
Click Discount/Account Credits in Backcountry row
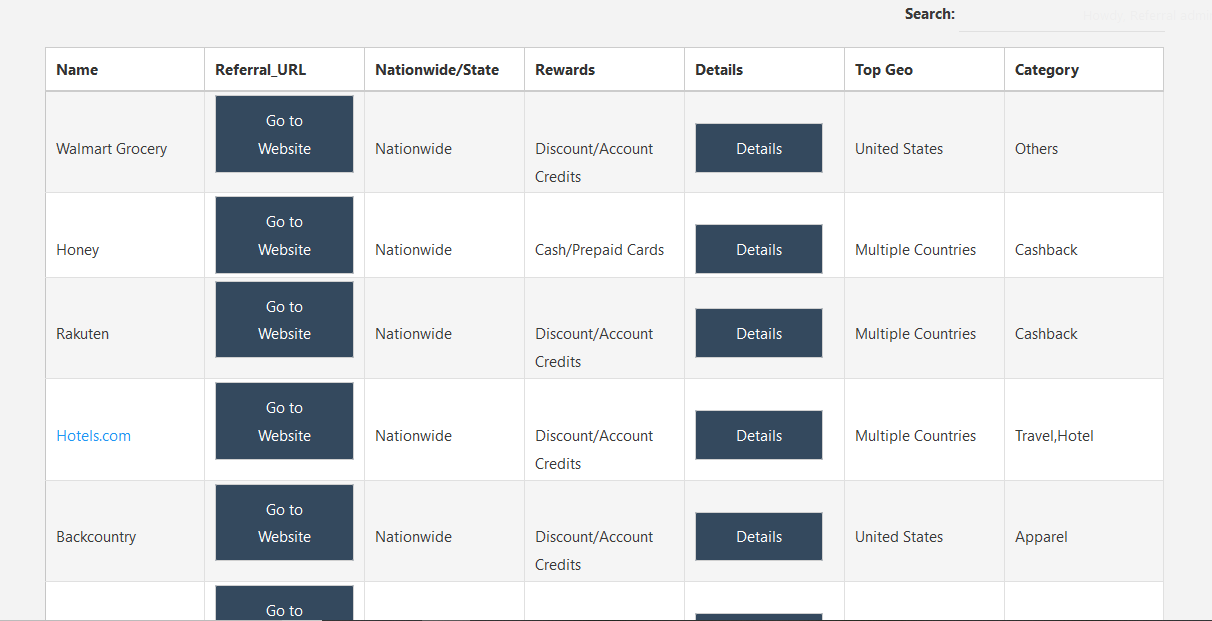pos(594,551)
